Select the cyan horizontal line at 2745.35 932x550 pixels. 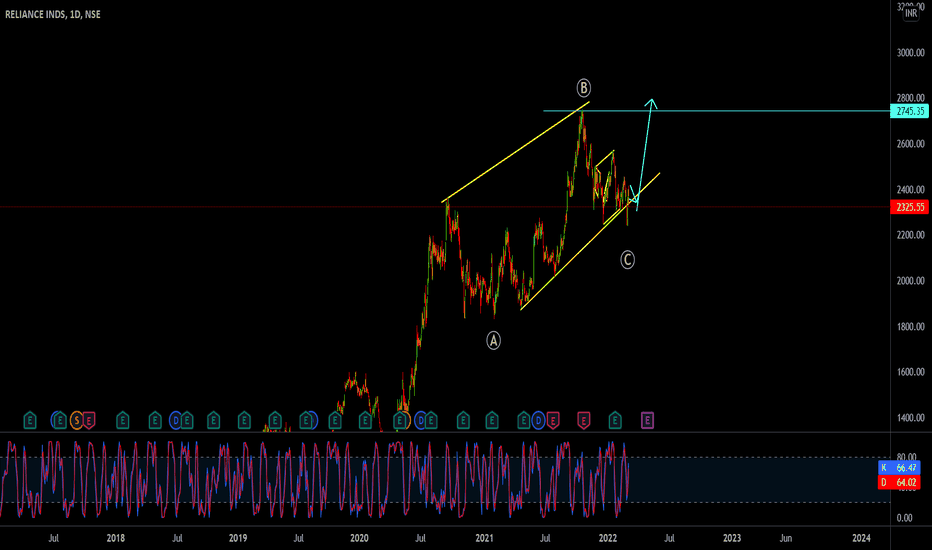pyautogui.click(x=716, y=111)
